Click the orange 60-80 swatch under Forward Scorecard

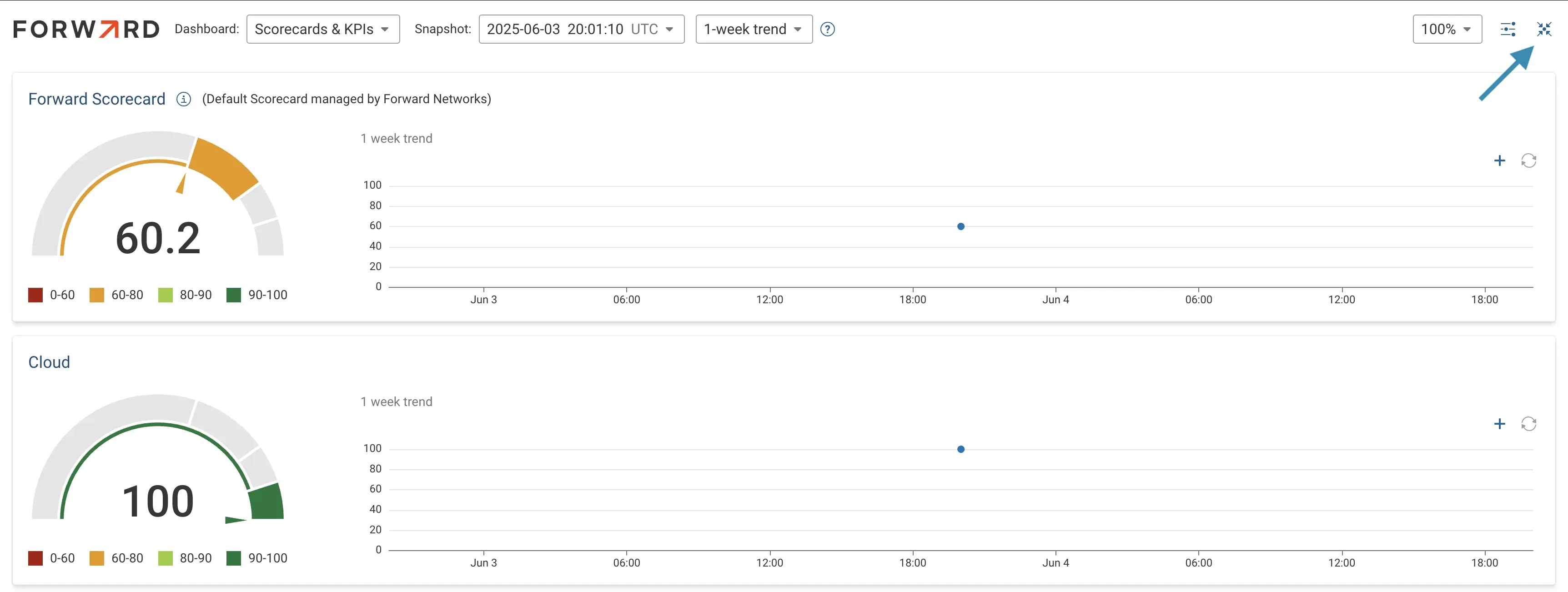(97, 295)
